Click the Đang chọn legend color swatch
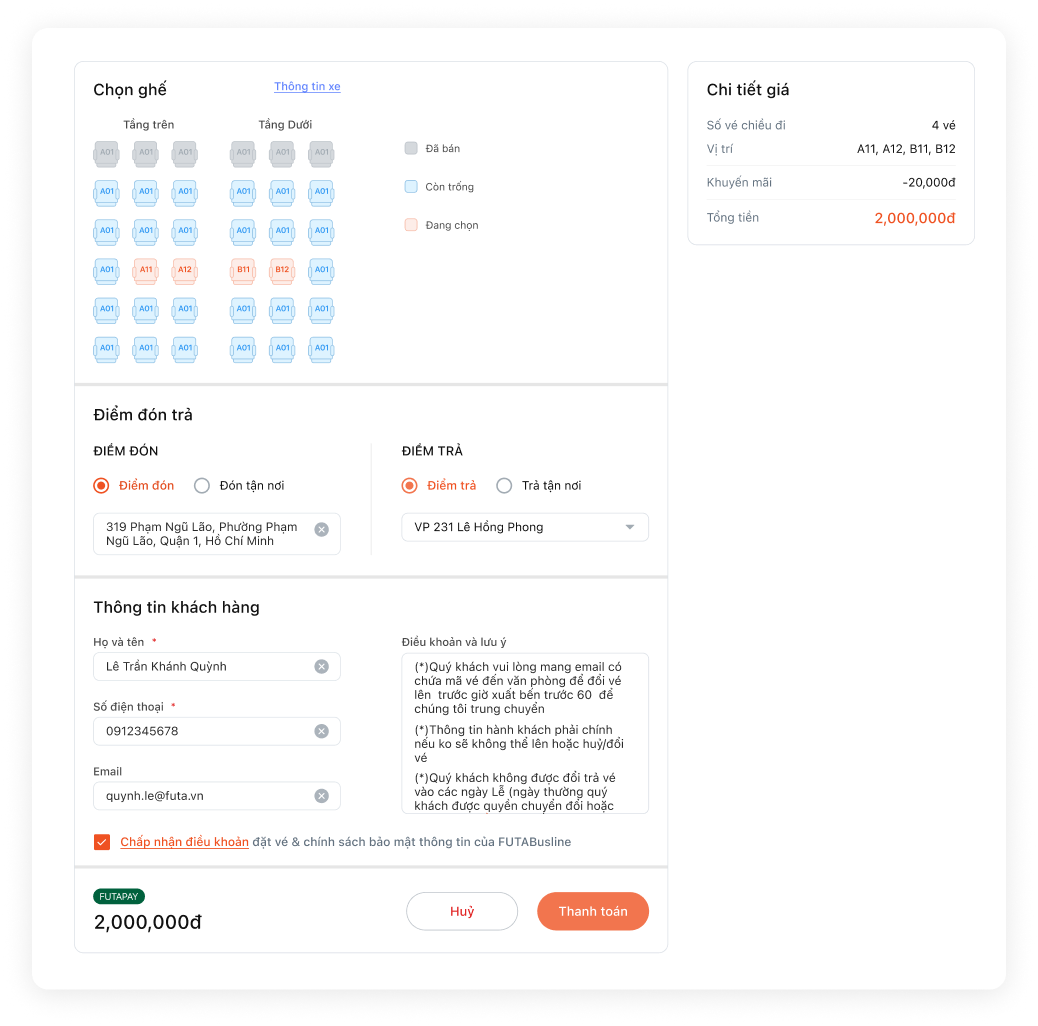 click(x=411, y=225)
